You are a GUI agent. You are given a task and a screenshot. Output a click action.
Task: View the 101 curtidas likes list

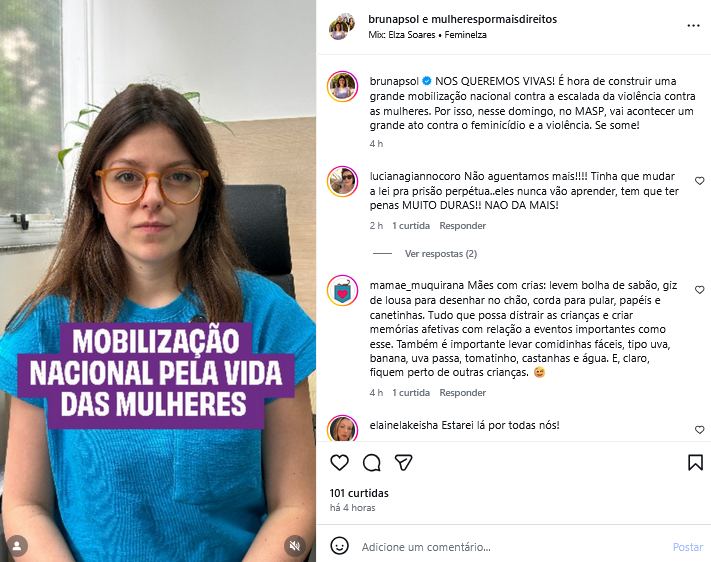click(x=359, y=493)
